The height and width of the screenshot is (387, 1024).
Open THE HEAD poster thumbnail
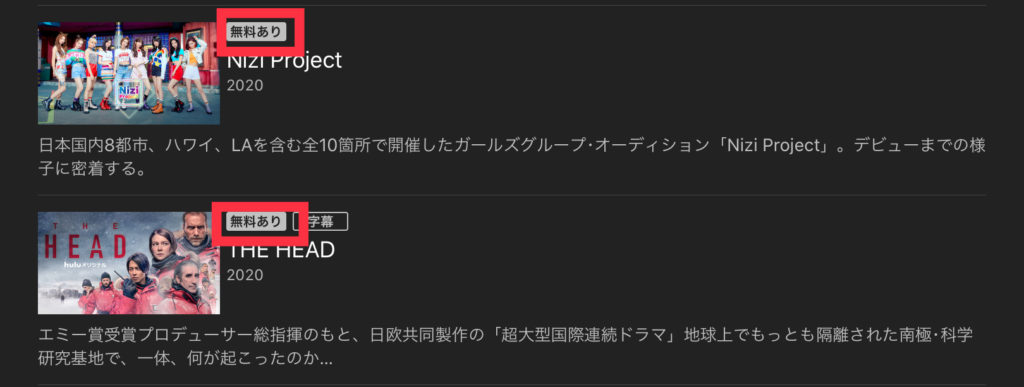click(x=129, y=263)
